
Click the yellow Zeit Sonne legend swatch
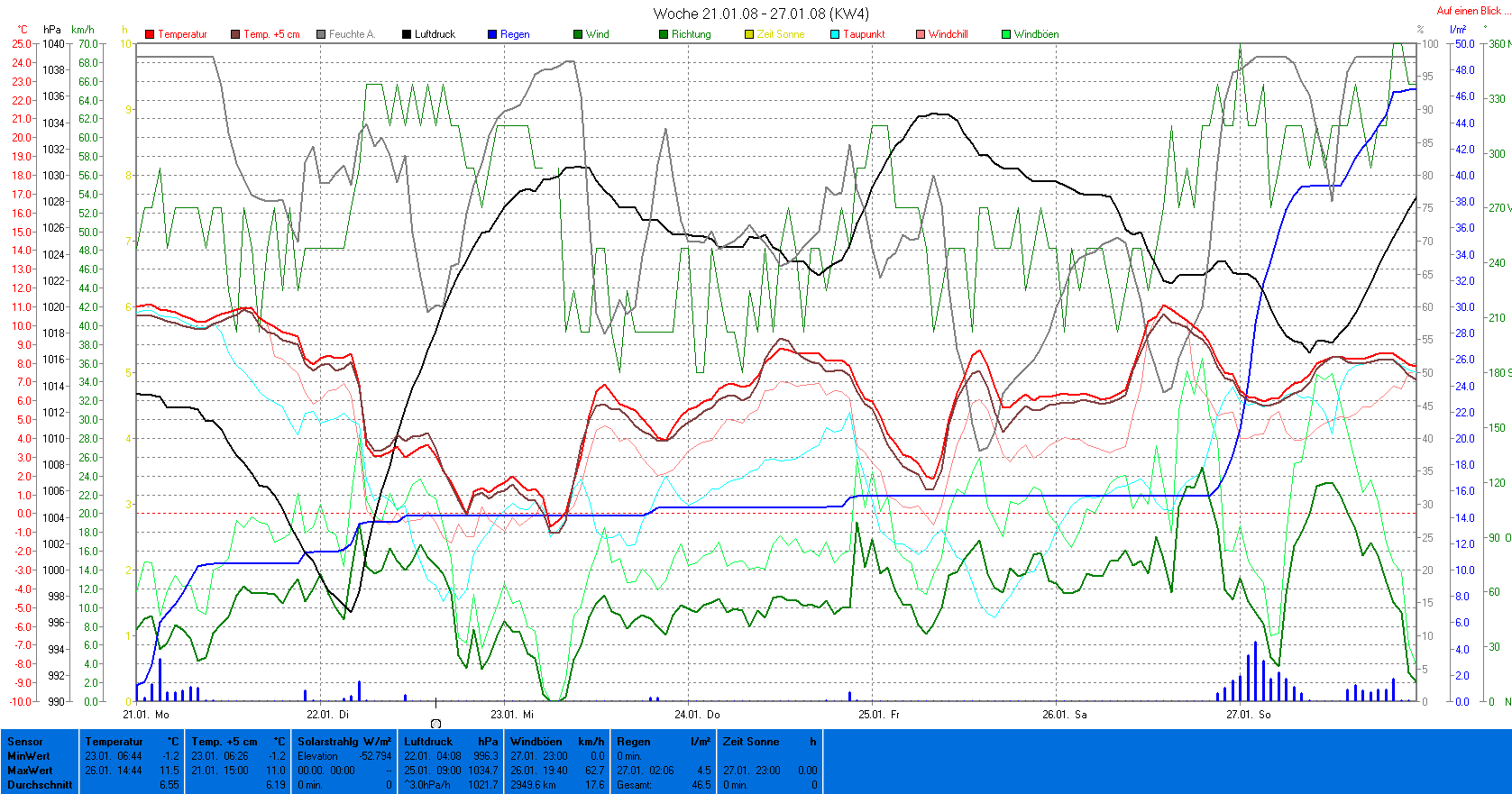click(x=749, y=34)
